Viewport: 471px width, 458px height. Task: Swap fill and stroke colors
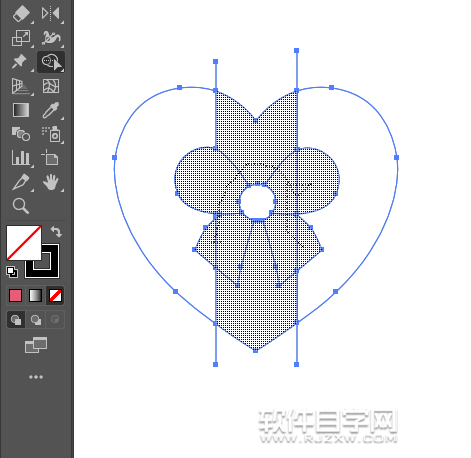click(x=56, y=231)
